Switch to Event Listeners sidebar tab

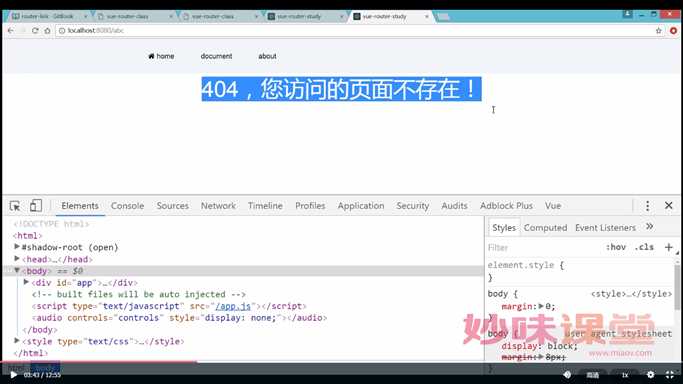tap(605, 228)
